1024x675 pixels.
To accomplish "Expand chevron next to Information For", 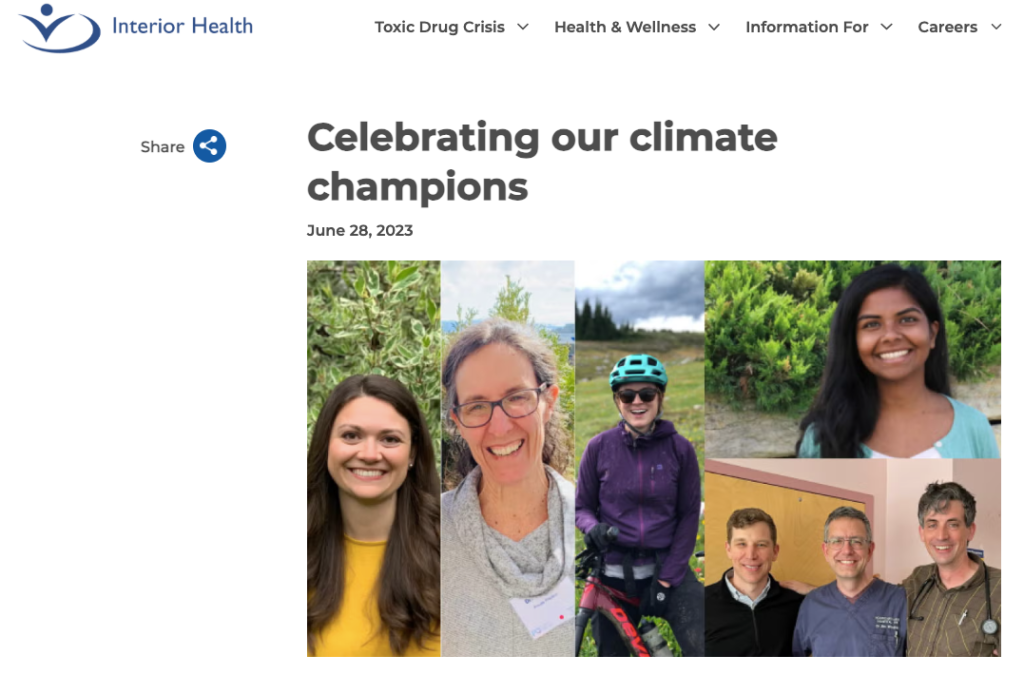I will pos(886,27).
